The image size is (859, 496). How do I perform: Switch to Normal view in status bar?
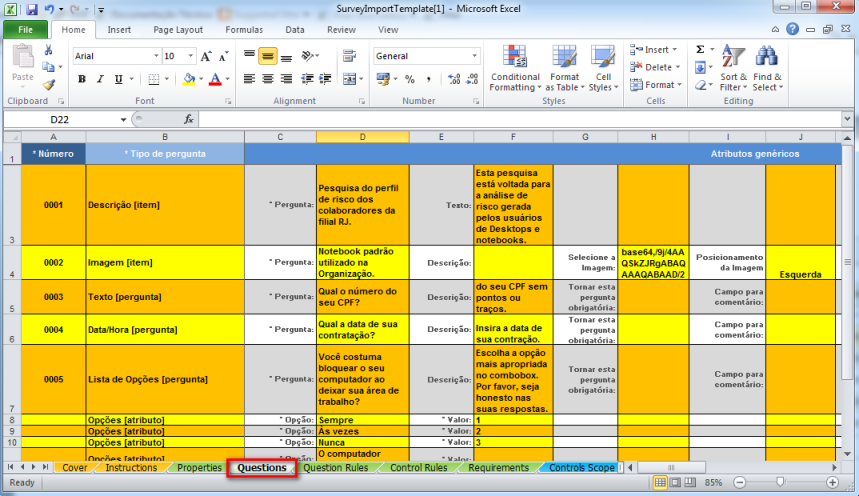660,482
